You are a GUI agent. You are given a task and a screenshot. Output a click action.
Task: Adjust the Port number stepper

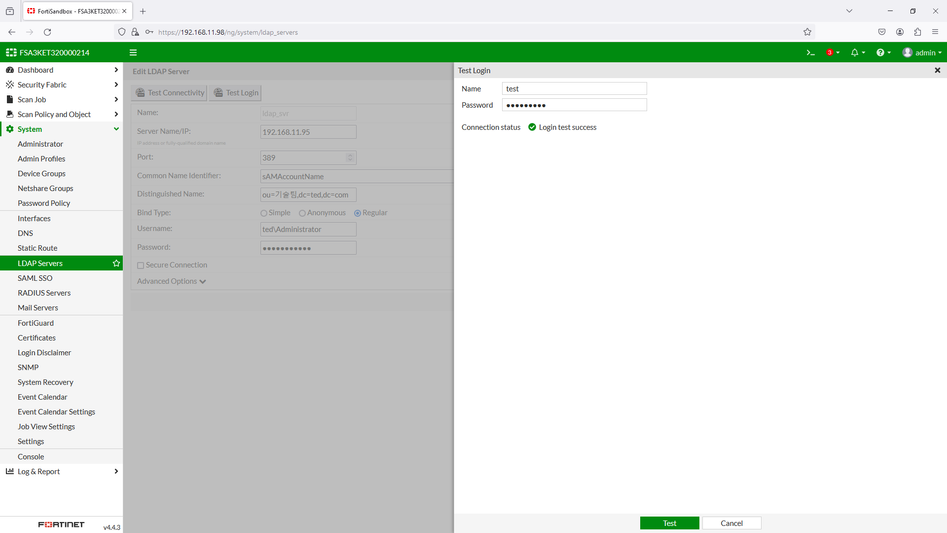pyautogui.click(x=350, y=158)
